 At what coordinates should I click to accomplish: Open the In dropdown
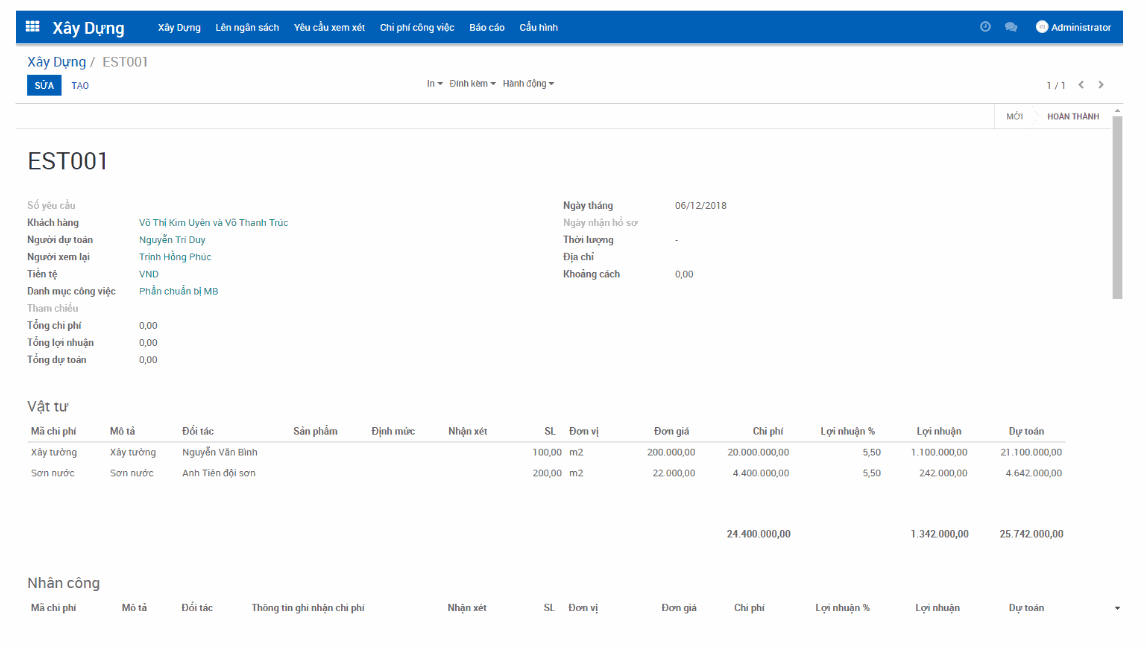[x=434, y=83]
